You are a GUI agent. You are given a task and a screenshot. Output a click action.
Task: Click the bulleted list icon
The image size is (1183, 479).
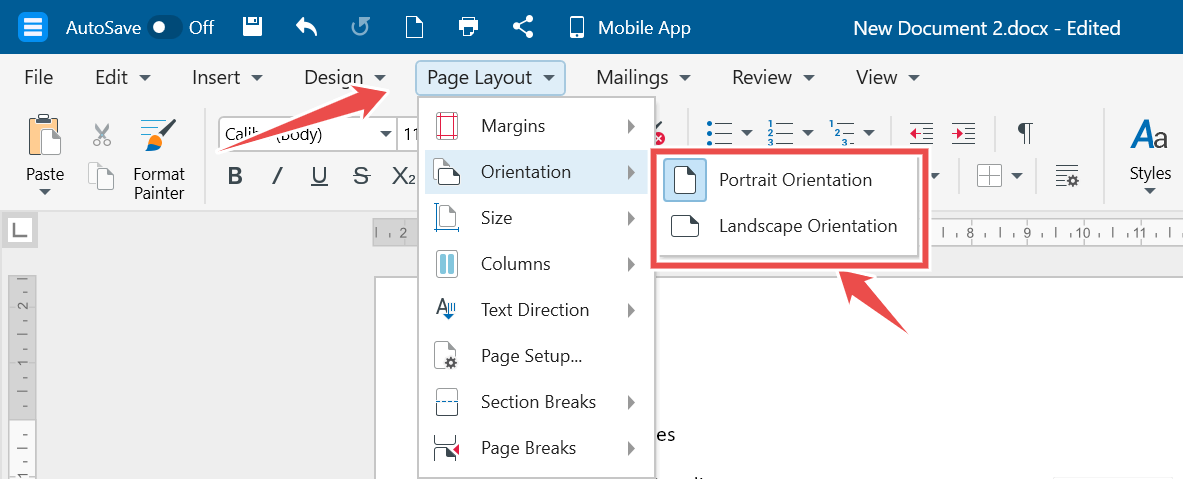click(x=720, y=133)
